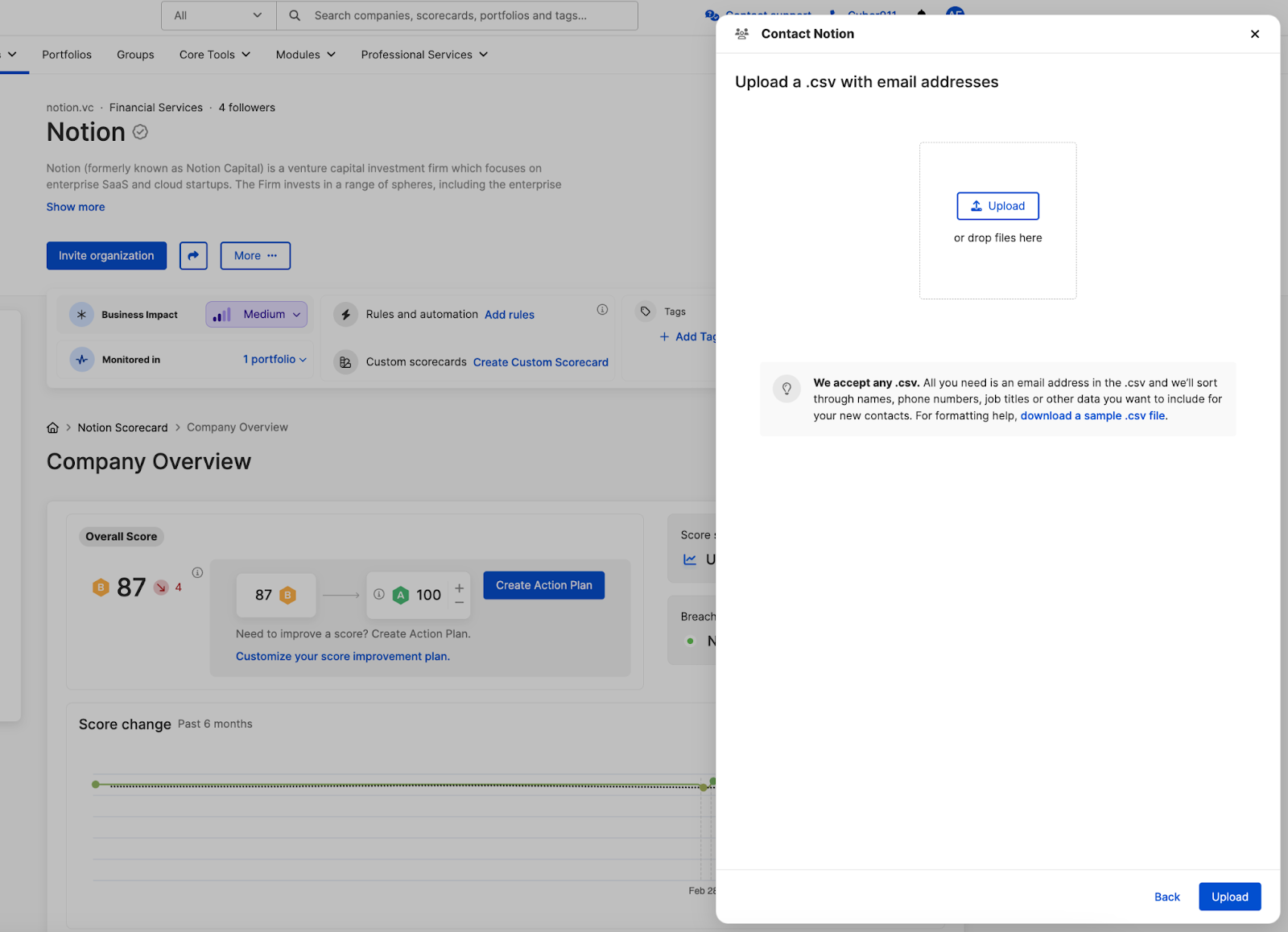
Task: Expand the Professional Services menu
Action: pyautogui.click(x=424, y=55)
